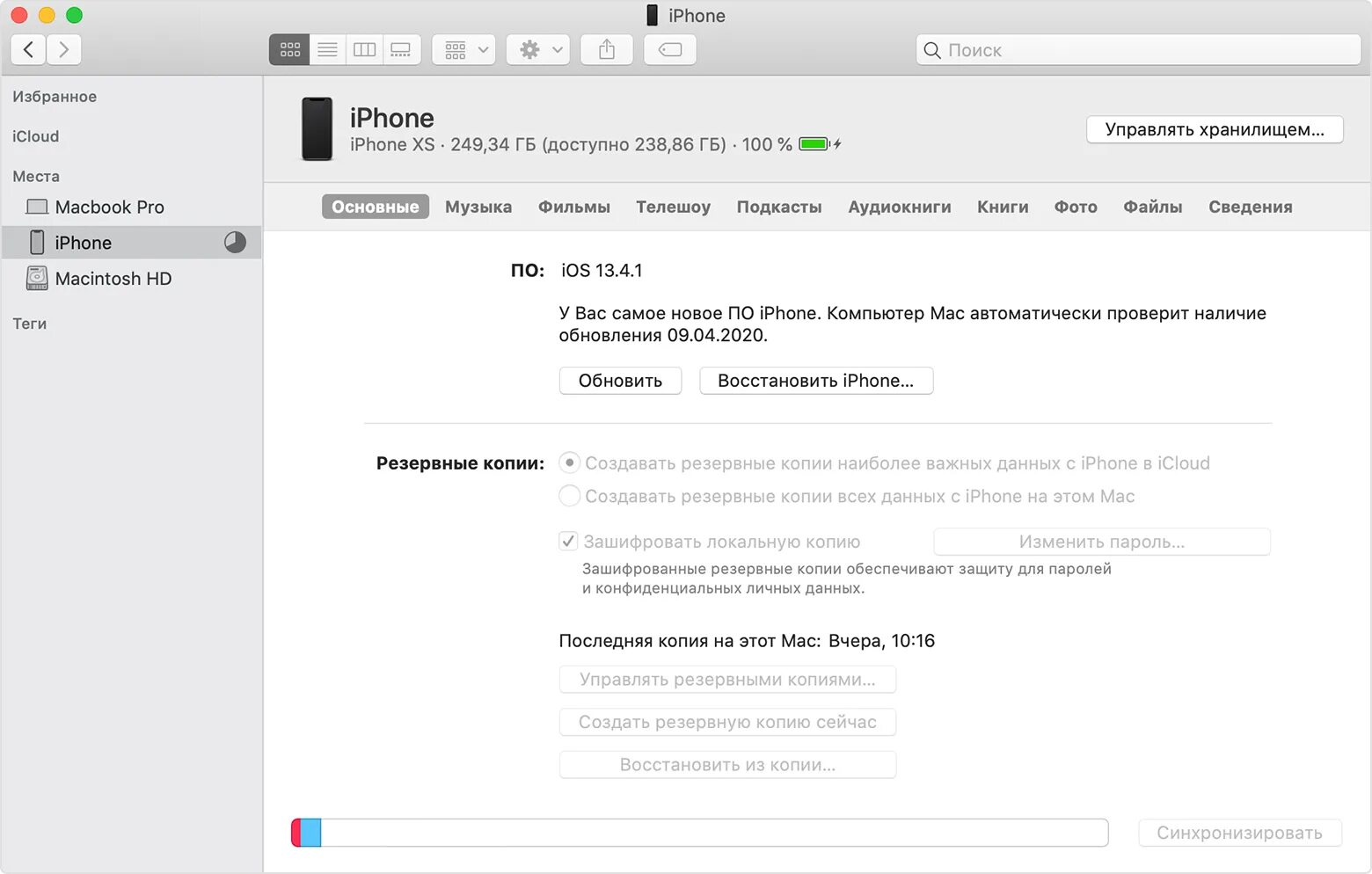Open the Аудиокниги tab

tap(900, 207)
